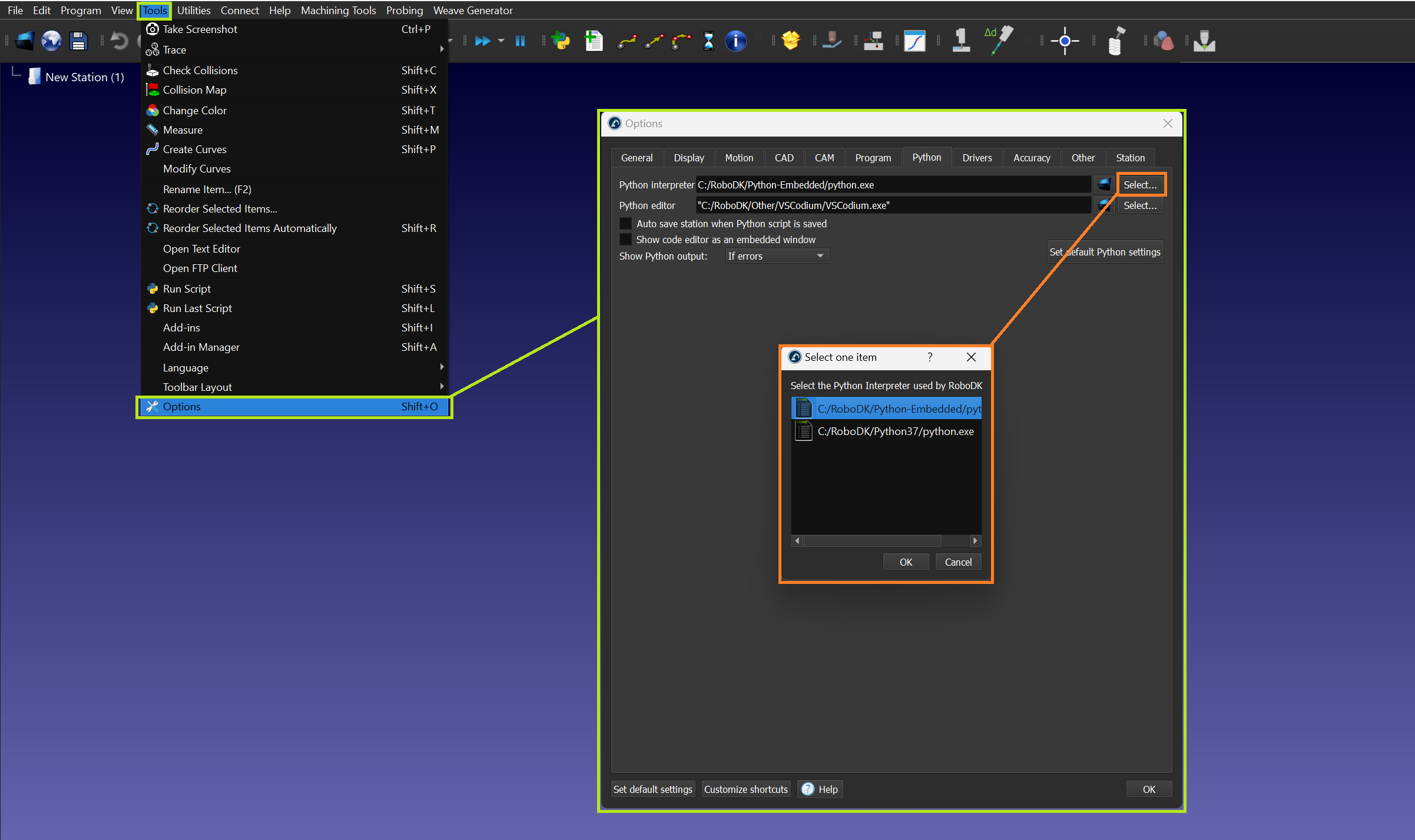1415x840 pixels.
Task: Choose Check Collisions from Tools menu
Action: click(x=200, y=70)
